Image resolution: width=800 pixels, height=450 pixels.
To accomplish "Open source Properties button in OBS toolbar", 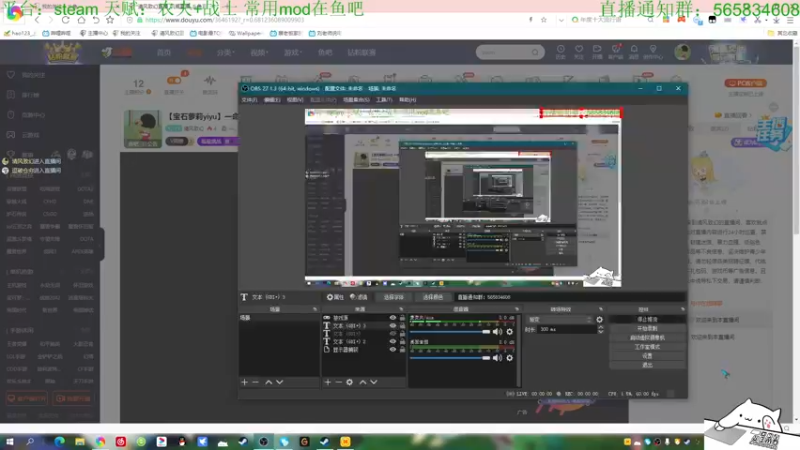I will click(x=335, y=297).
